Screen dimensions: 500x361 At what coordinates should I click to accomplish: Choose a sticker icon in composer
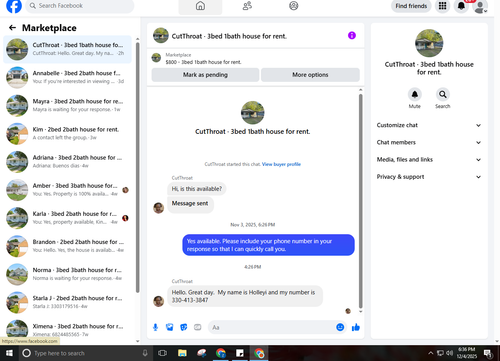(184, 327)
